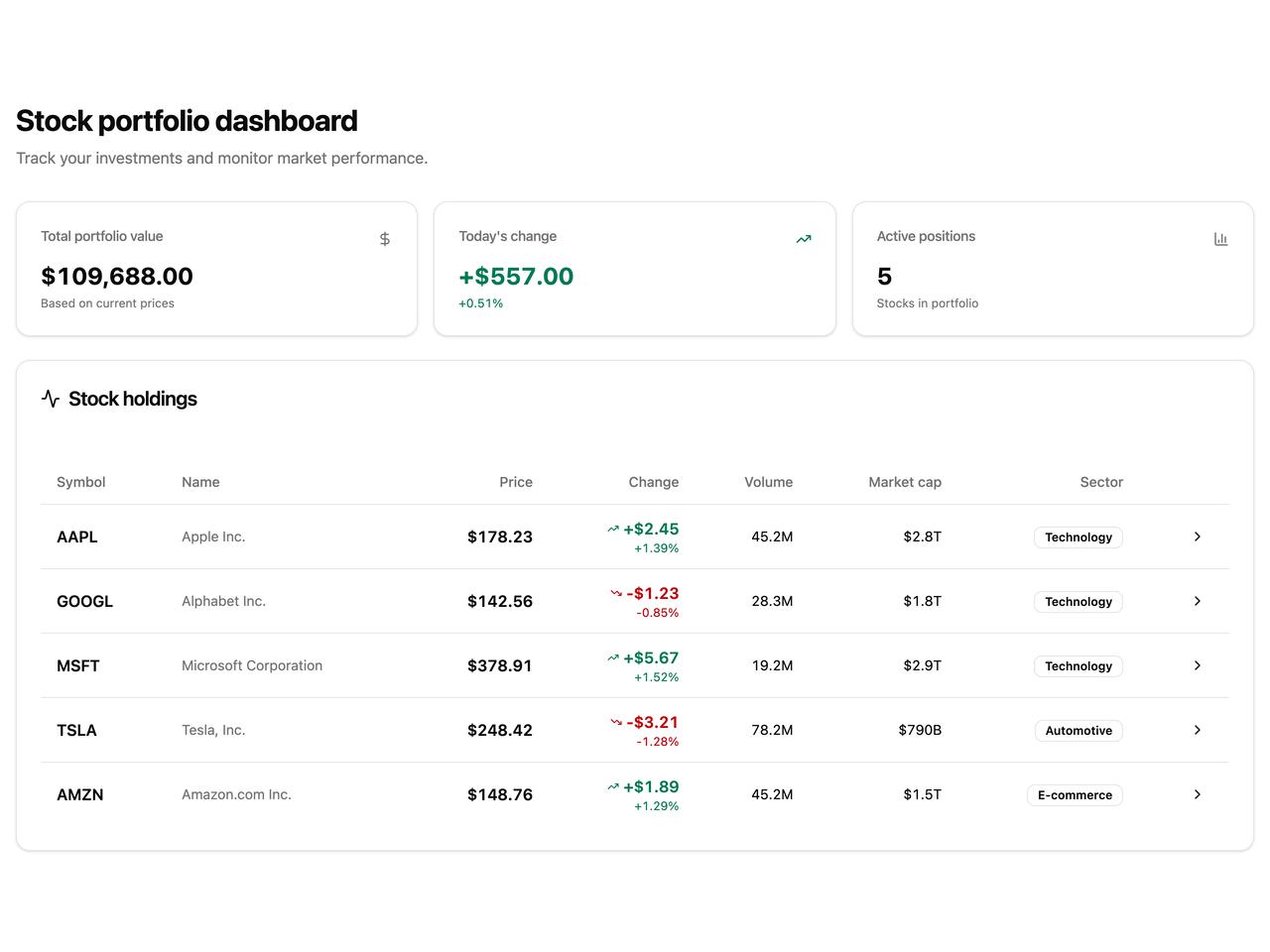
Task: Click the 28.3M volume value
Action: (772, 601)
